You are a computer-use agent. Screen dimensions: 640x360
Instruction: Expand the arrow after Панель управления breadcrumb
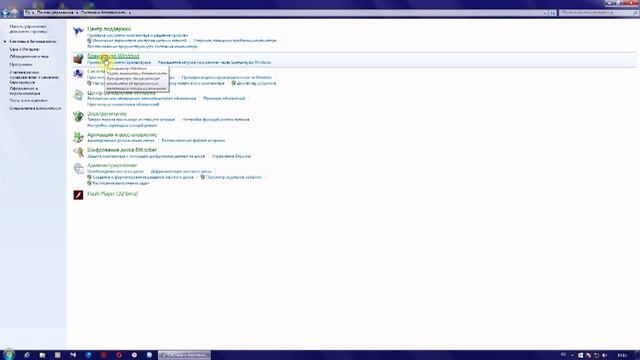pyautogui.click(x=77, y=13)
